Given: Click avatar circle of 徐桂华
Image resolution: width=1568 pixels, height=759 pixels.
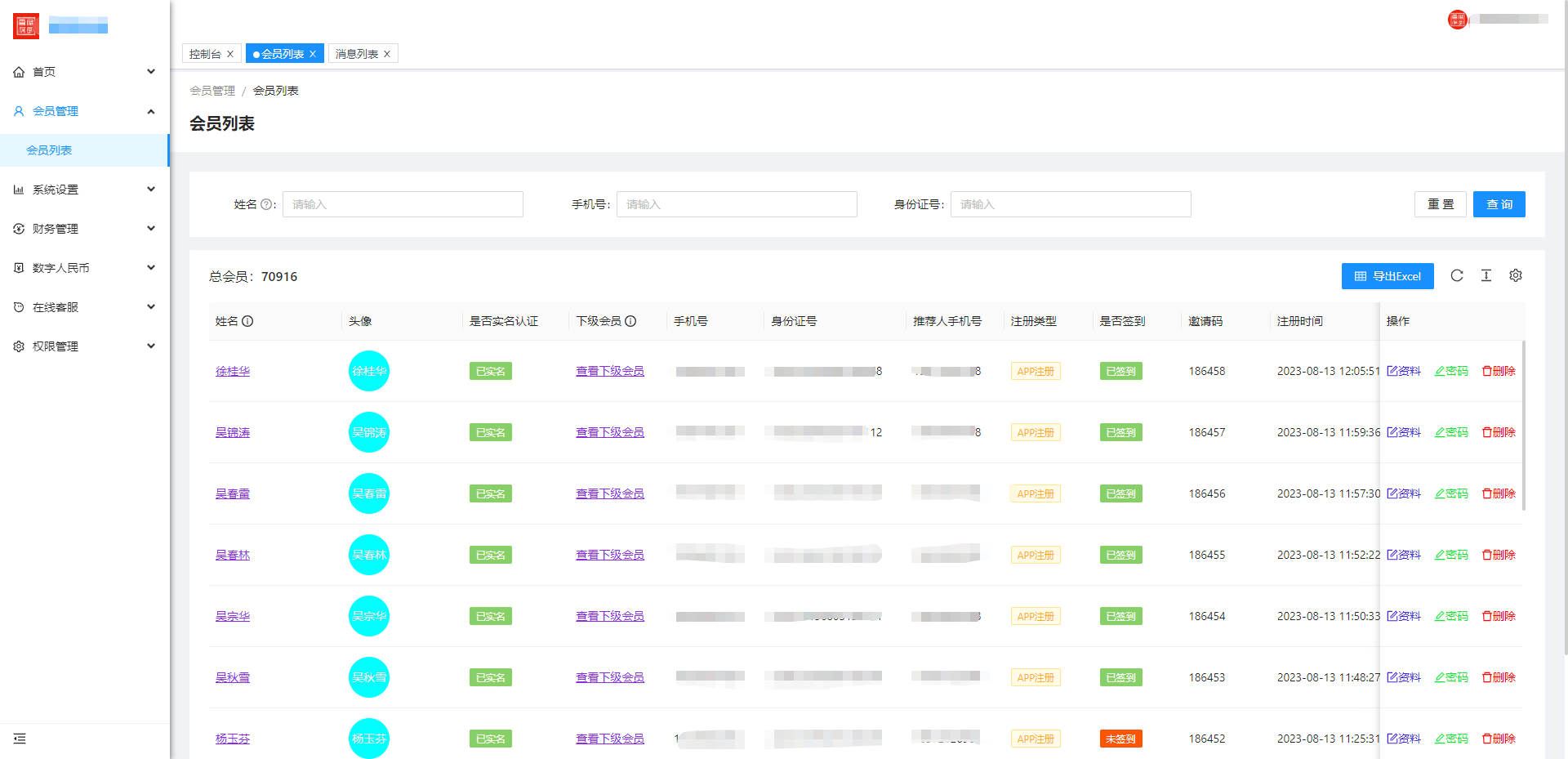Looking at the screenshot, I should pos(369,371).
